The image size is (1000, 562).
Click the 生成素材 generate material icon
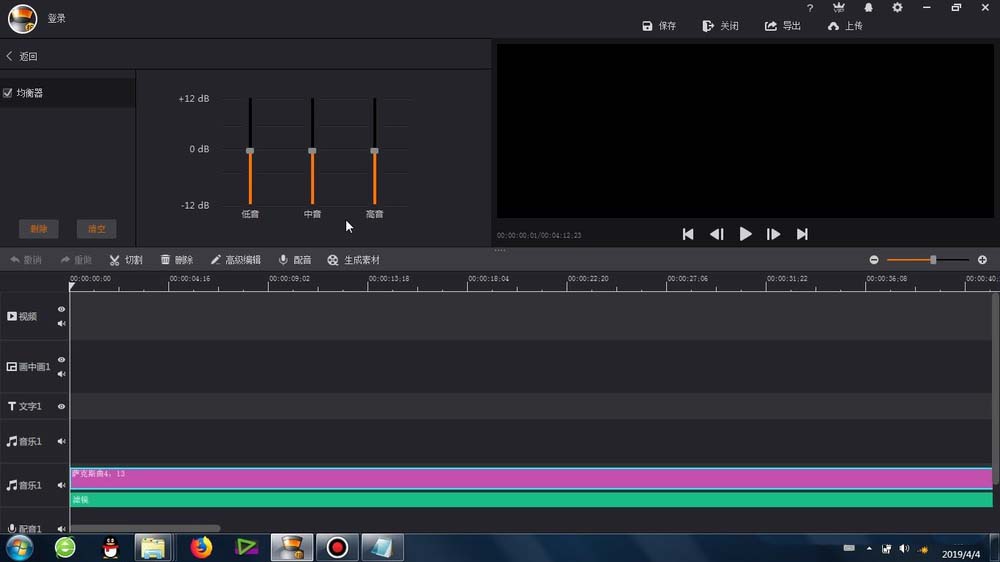pyautogui.click(x=332, y=260)
